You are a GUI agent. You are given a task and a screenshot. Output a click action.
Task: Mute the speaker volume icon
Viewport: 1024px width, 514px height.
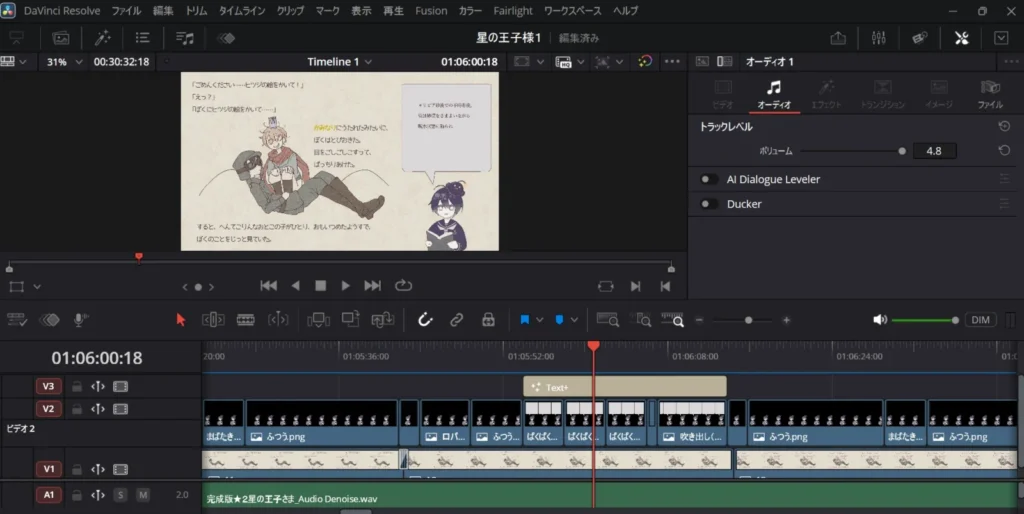(880, 319)
